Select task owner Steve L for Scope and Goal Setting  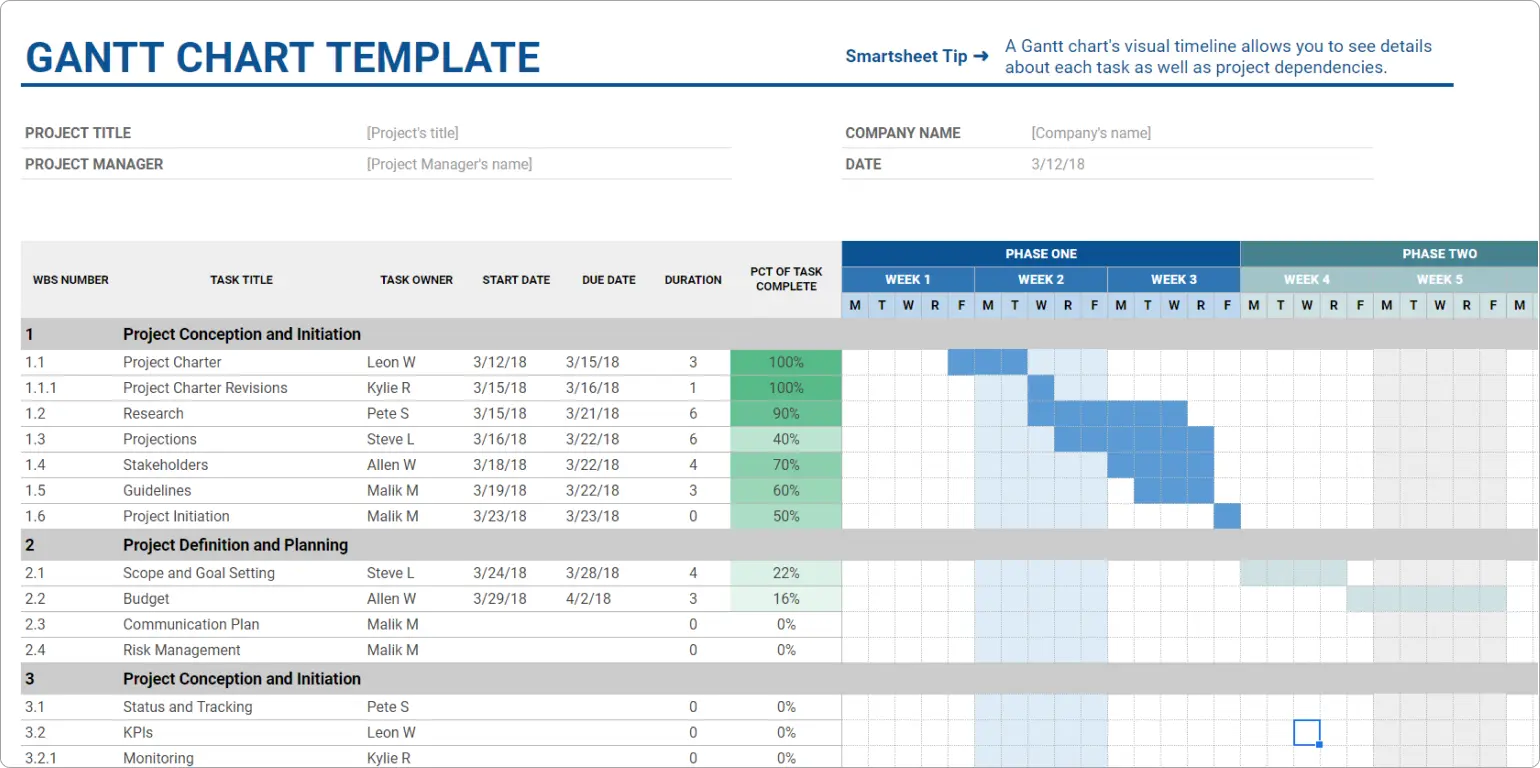tap(390, 572)
